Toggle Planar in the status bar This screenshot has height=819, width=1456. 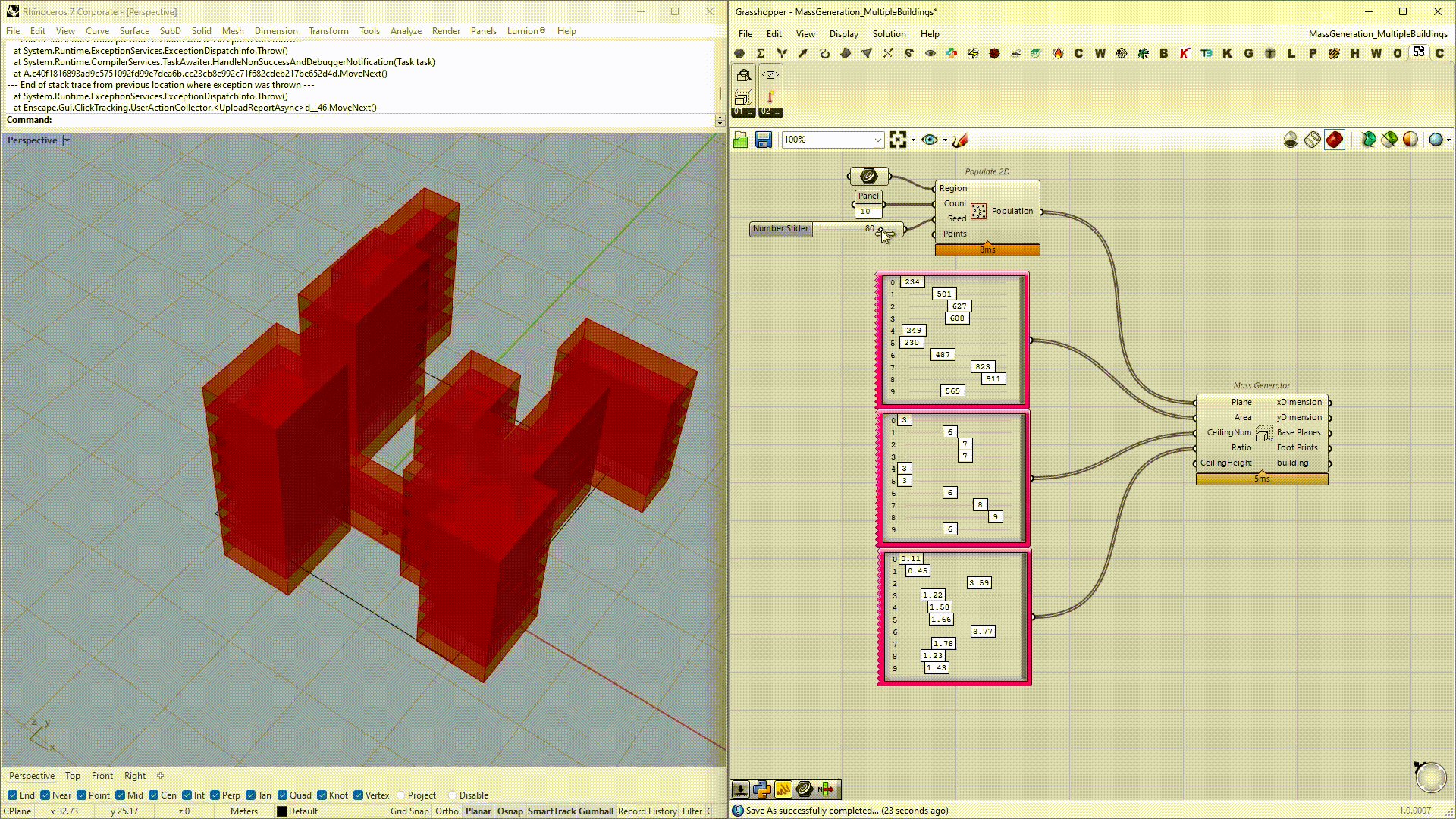(x=478, y=811)
